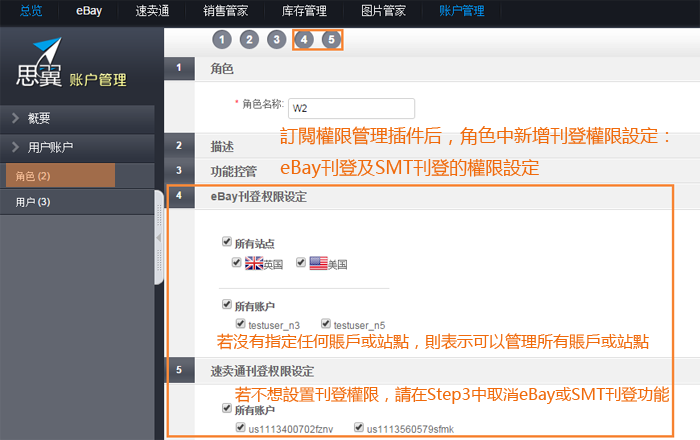Open the 总览 overview tab
Screen dimensions: 700x440
[31, 11]
